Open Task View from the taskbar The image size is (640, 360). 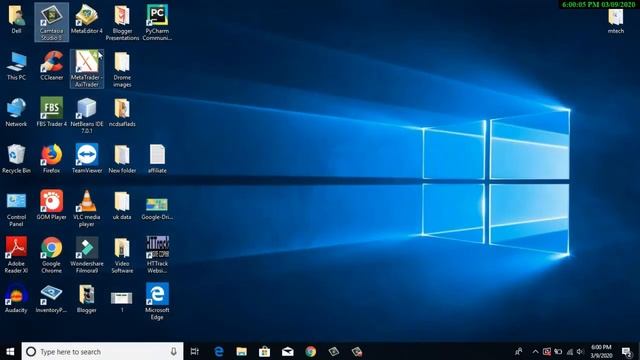coord(195,351)
